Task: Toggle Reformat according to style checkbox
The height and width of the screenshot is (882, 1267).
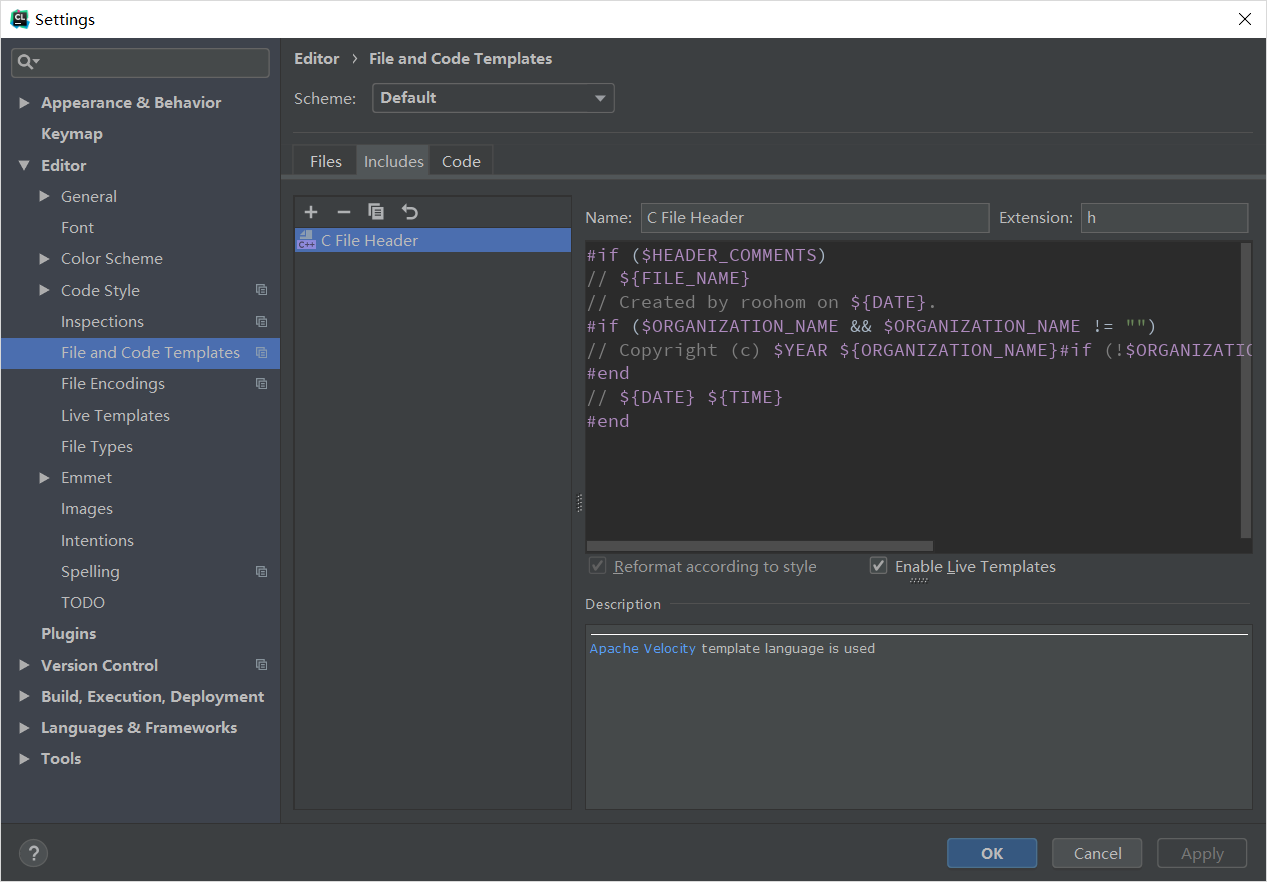Action: coord(598,566)
